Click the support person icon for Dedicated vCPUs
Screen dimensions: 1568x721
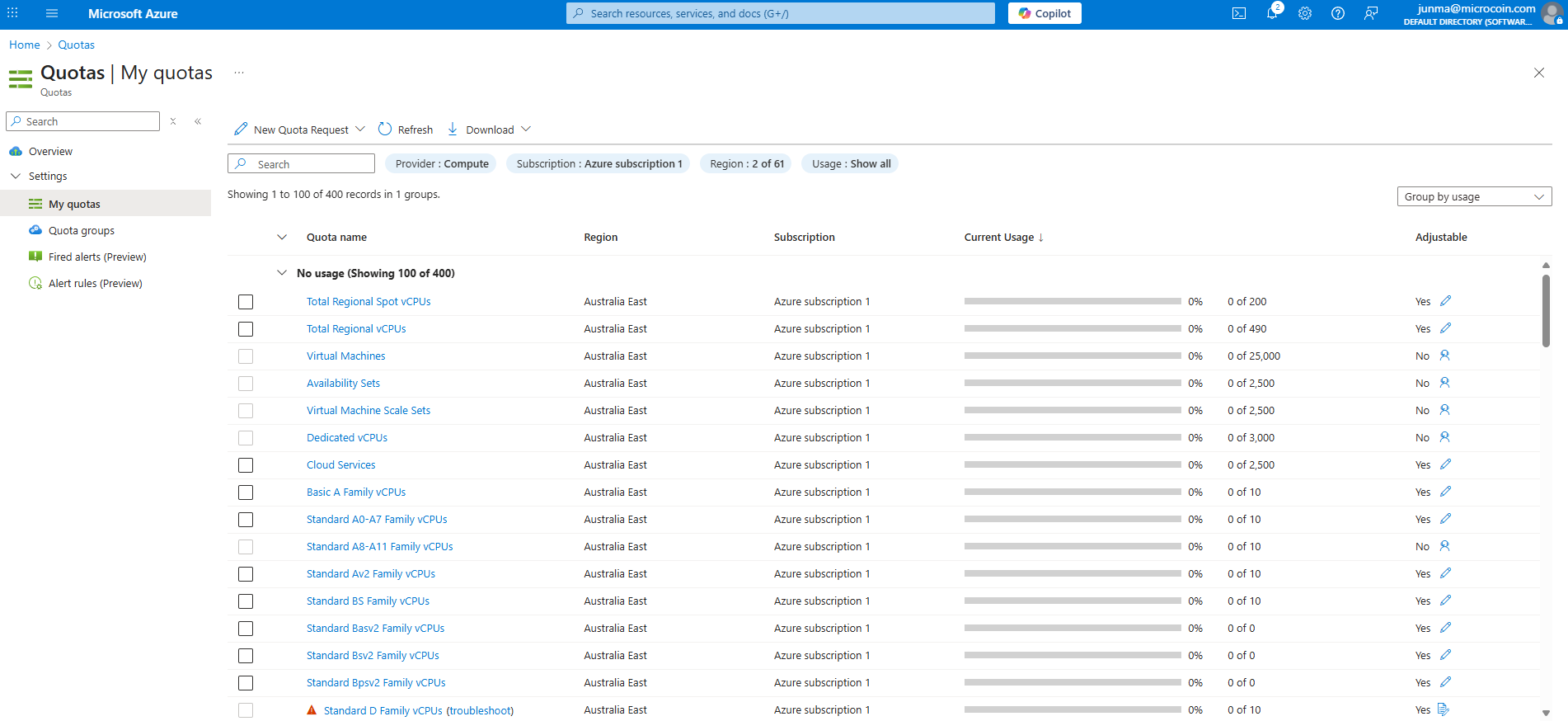click(x=1444, y=437)
